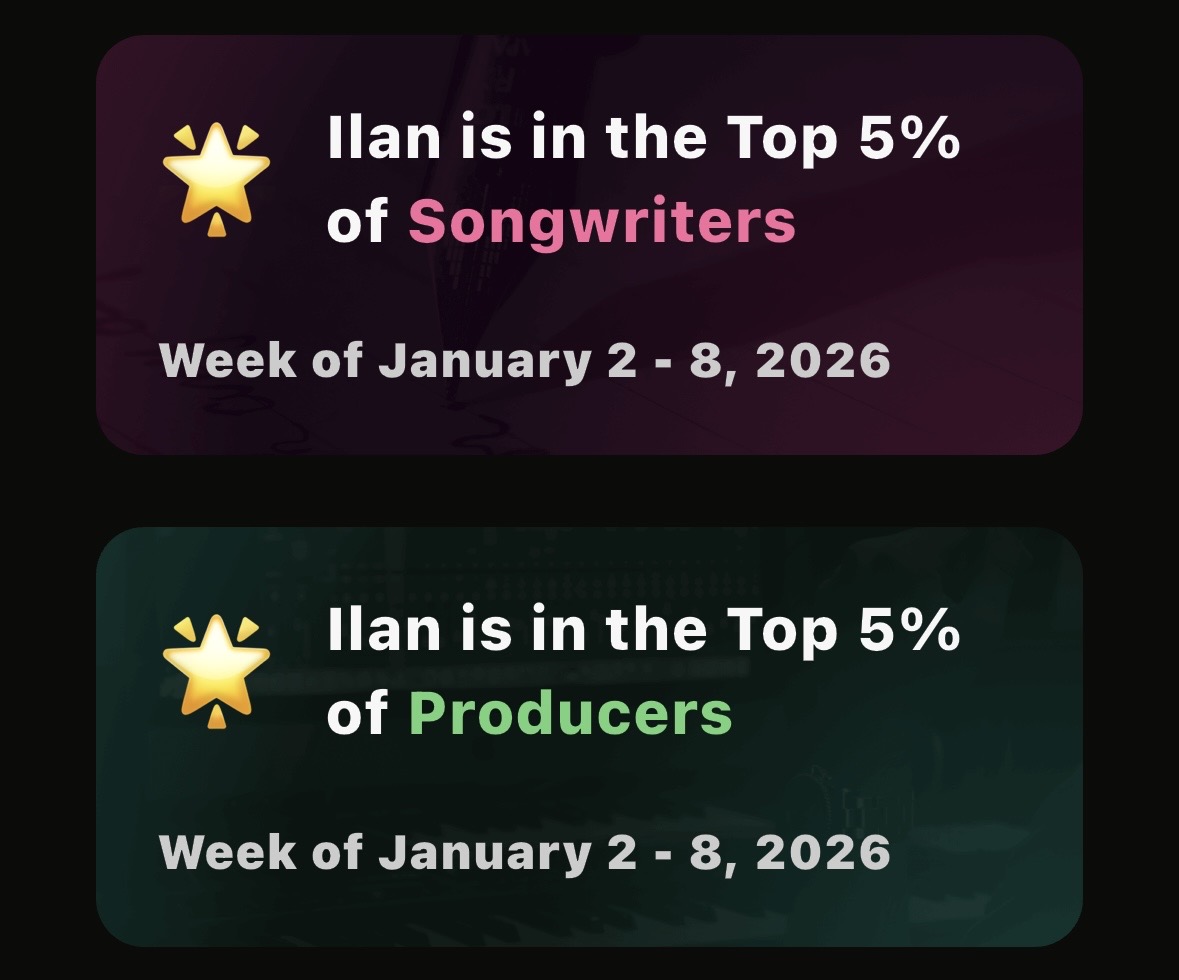The image size is (1179, 980).
Task: Click the star icon on the Songwriters card
Action: (x=216, y=178)
